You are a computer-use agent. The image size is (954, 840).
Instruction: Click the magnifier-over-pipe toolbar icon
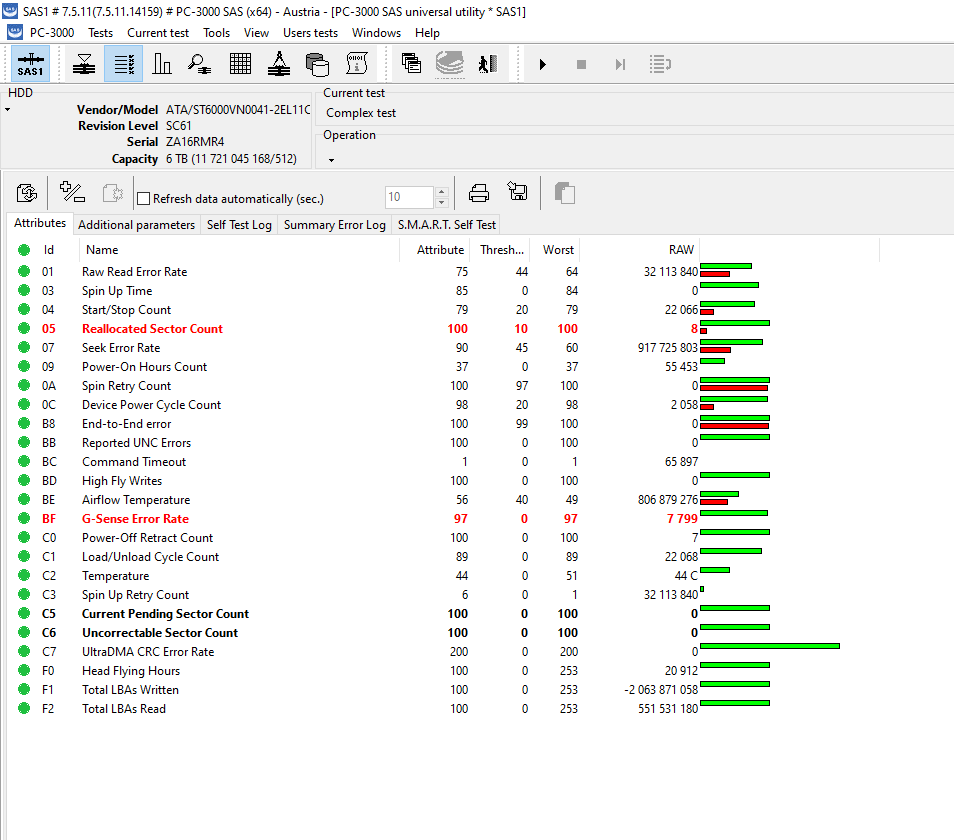pos(200,64)
